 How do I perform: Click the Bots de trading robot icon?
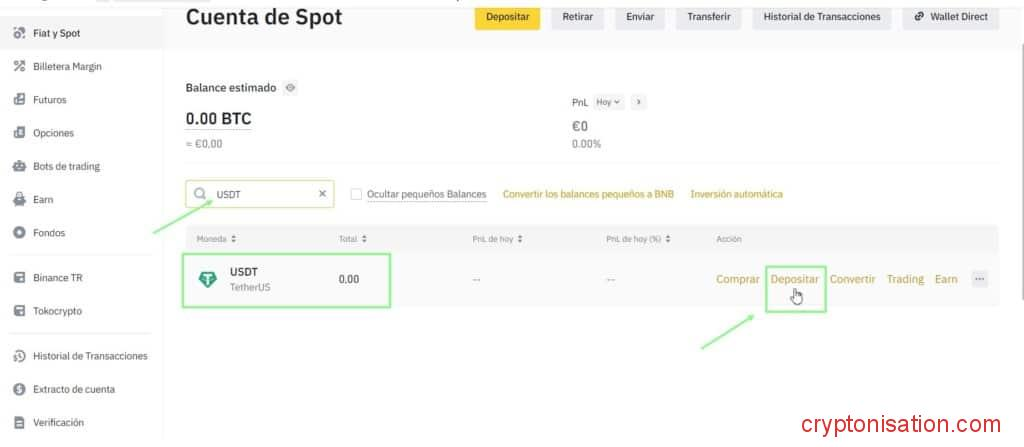19,166
